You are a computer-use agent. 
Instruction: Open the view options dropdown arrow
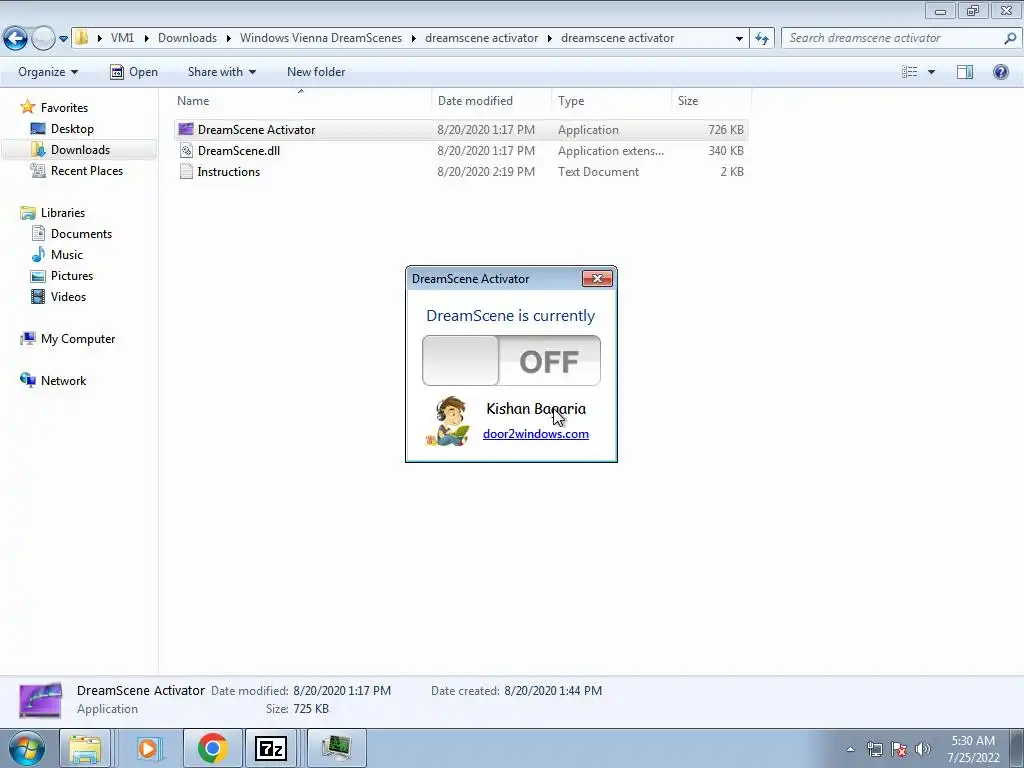tap(931, 72)
